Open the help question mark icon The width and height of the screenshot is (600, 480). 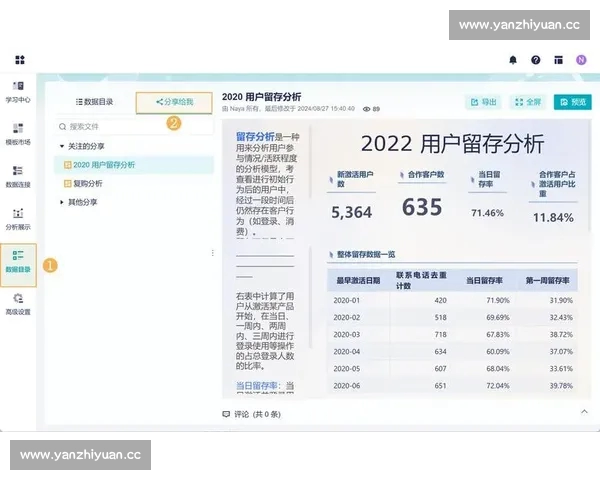(x=536, y=60)
